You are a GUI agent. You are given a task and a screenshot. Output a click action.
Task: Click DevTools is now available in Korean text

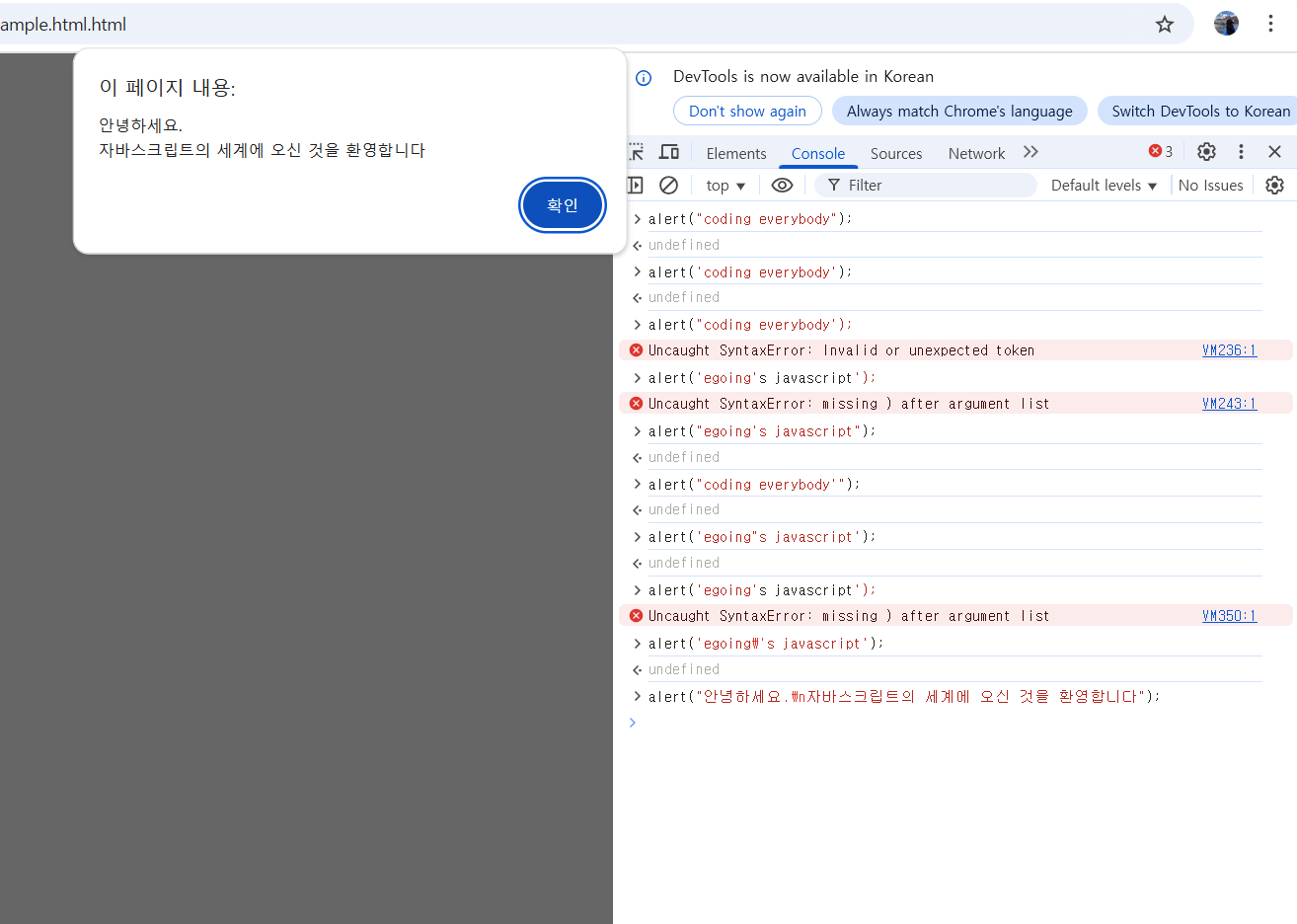tap(803, 76)
